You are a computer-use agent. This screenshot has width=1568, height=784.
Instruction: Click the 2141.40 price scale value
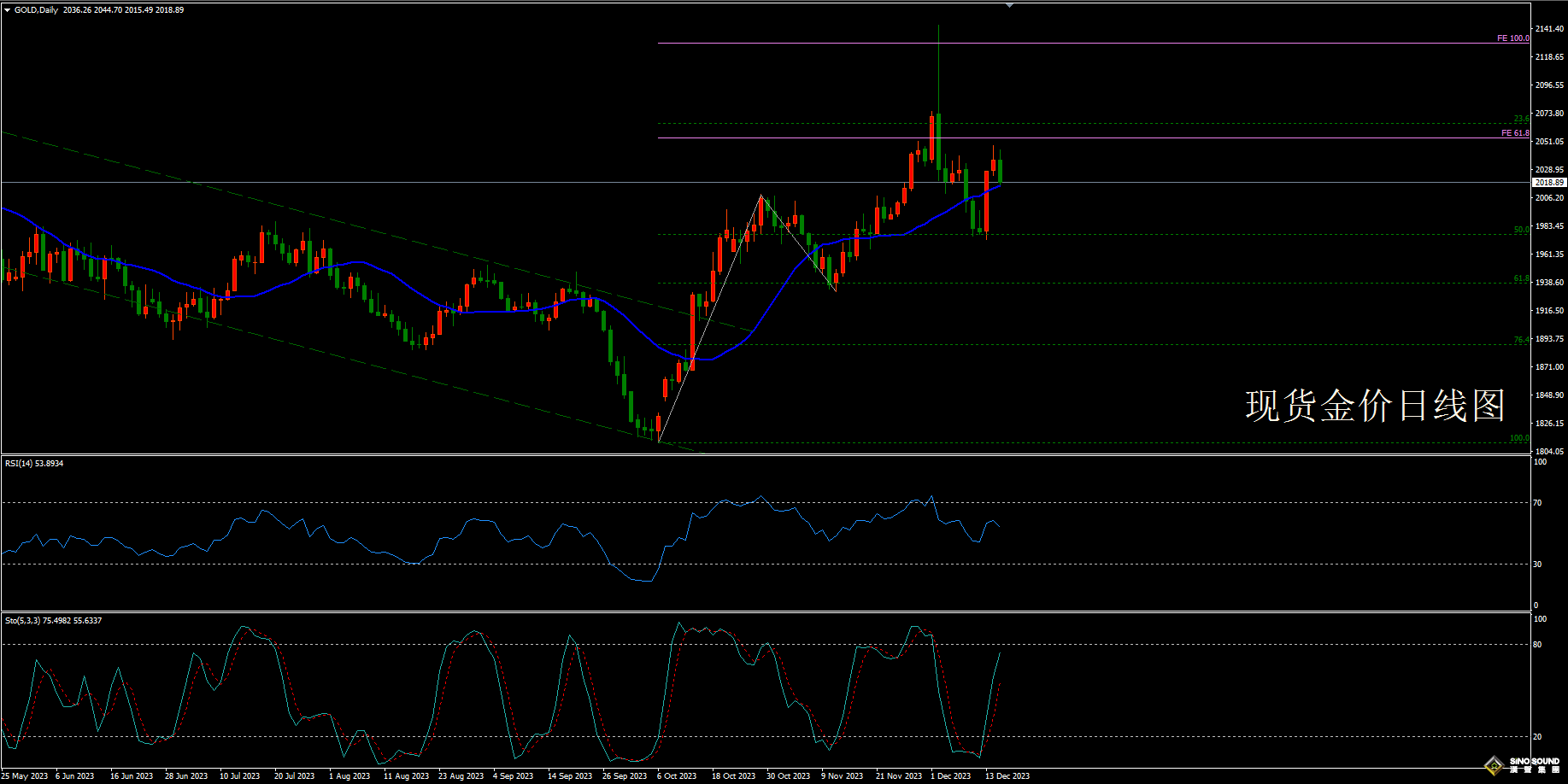1549,29
